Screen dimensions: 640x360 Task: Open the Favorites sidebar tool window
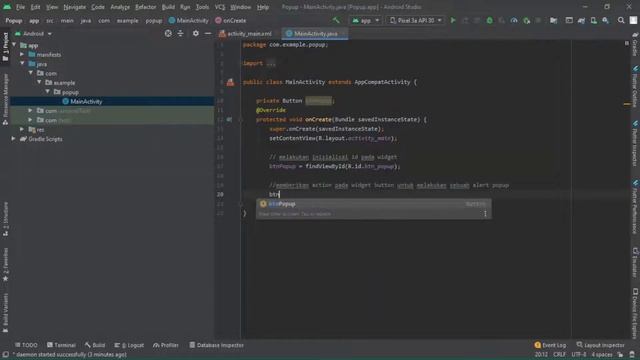click(5, 264)
